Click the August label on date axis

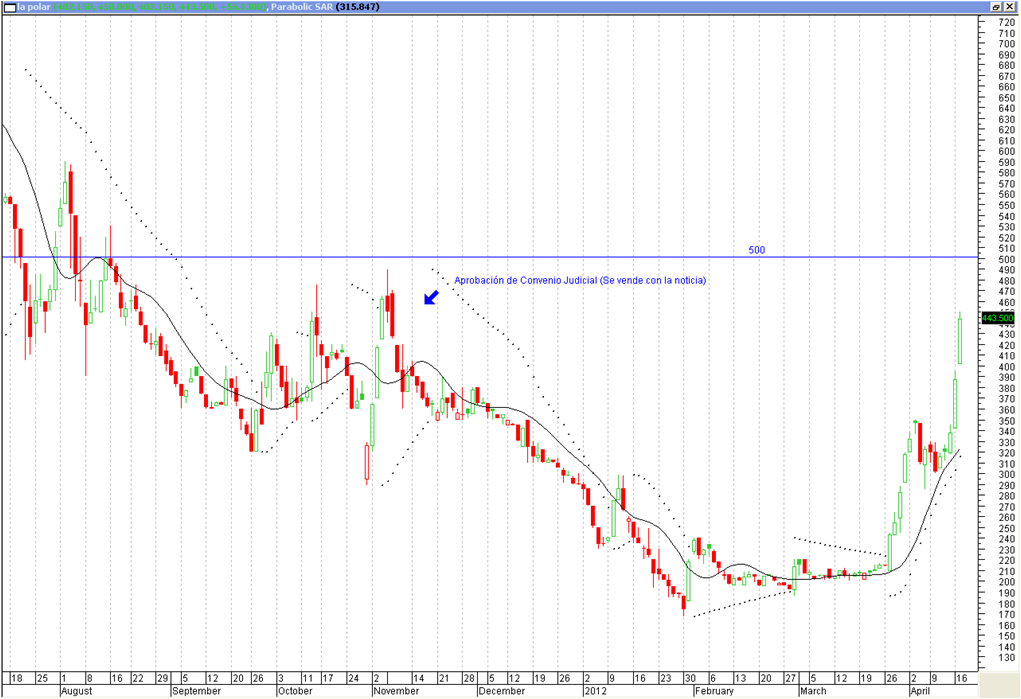tap(77, 691)
